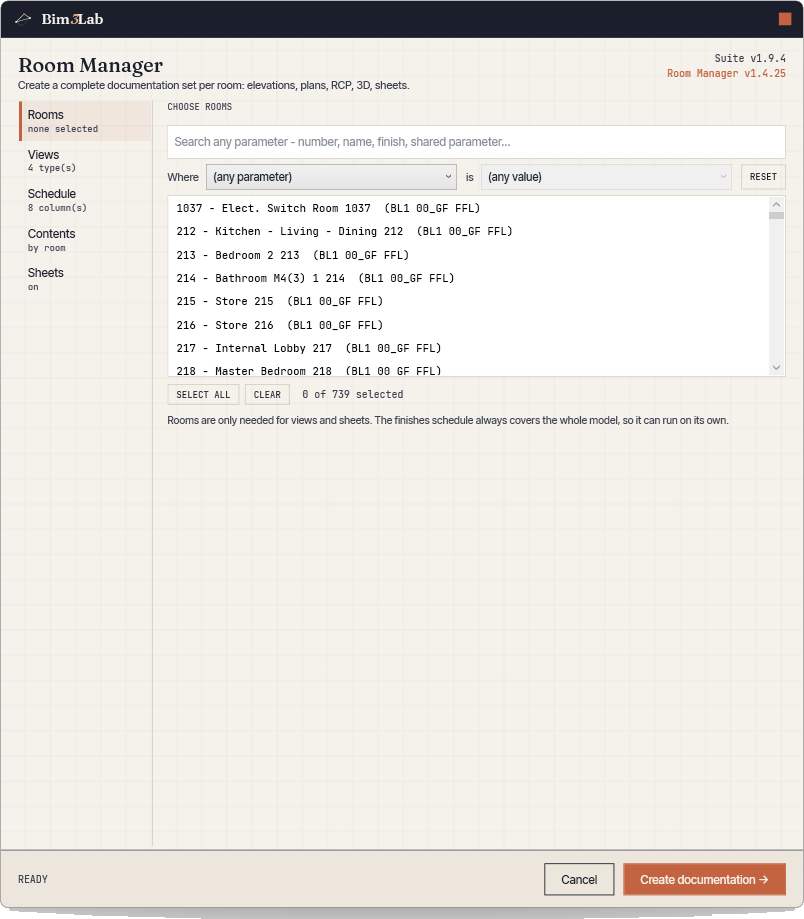Image resolution: width=804 pixels, height=919 pixels.
Task: Focus the search any parameter field
Action: pyautogui.click(x=476, y=142)
